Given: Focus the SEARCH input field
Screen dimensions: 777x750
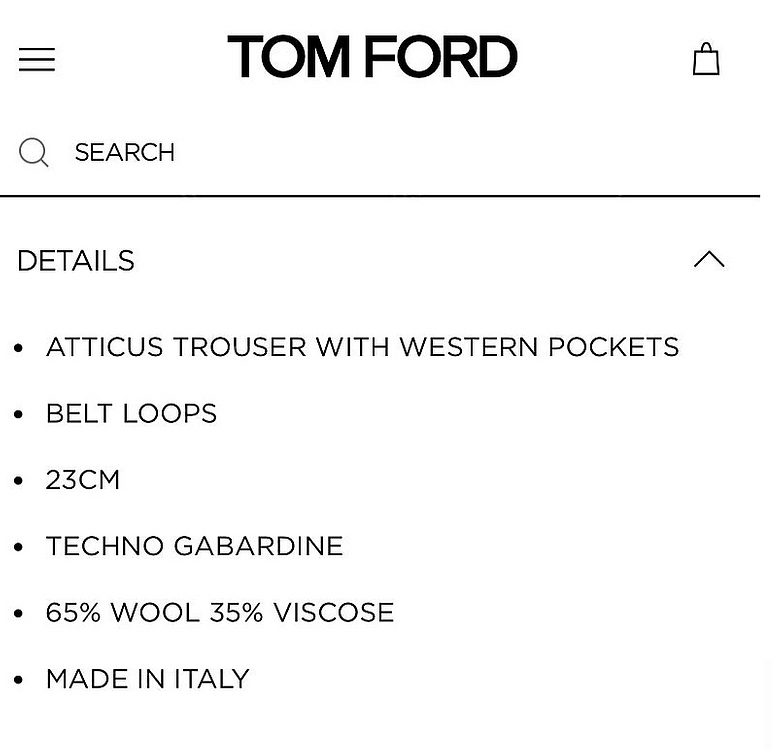Looking at the screenshot, I should (380, 152).
